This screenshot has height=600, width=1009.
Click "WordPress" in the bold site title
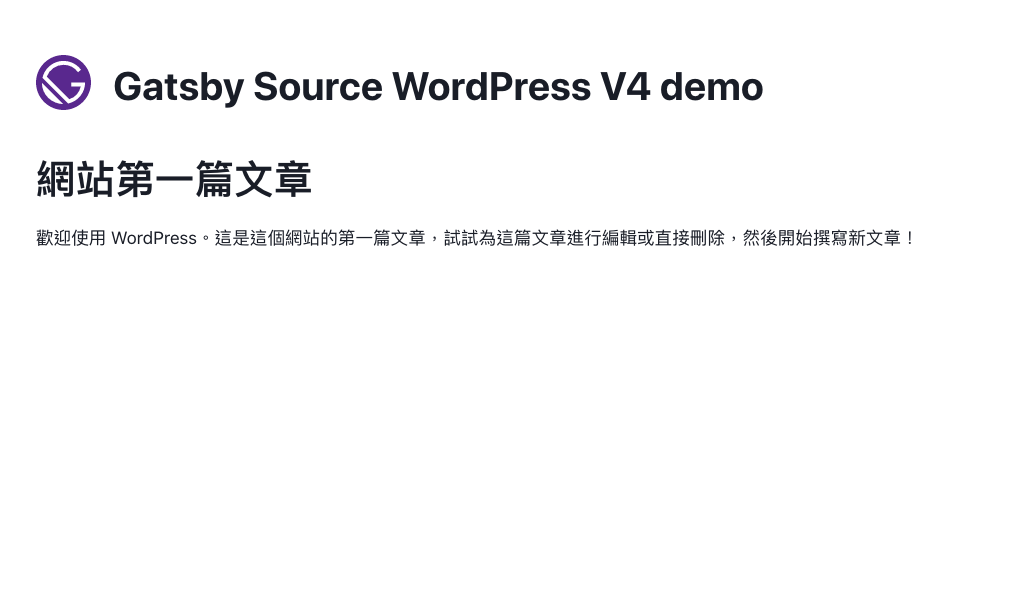tap(491, 86)
